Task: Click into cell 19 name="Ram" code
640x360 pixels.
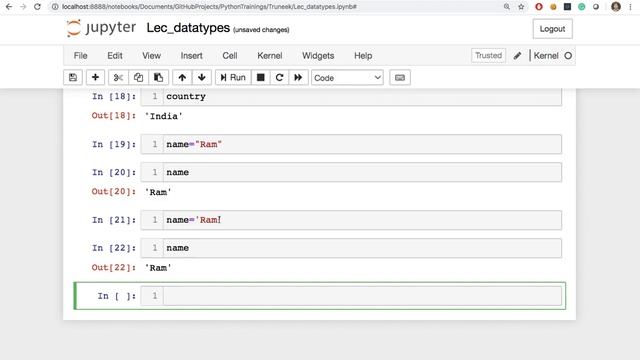Action: [x=362, y=144]
